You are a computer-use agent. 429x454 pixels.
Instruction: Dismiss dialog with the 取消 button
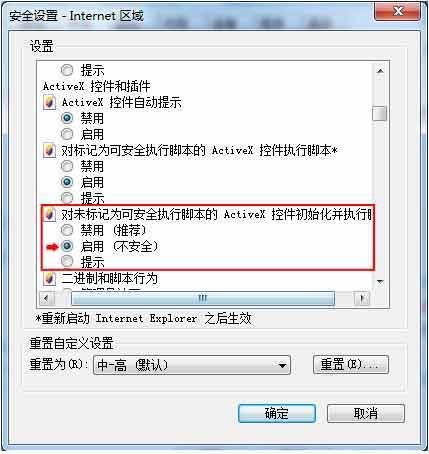[366, 414]
